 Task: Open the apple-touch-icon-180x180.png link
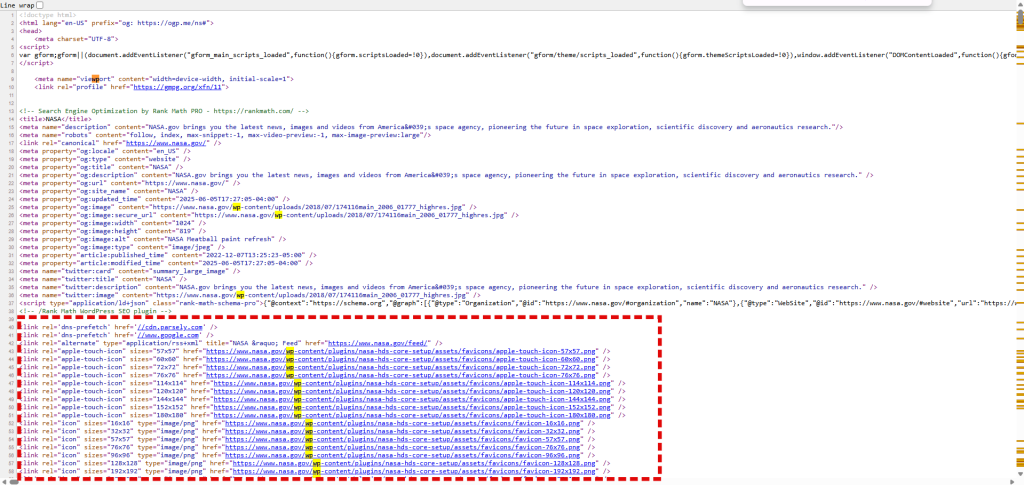tap(414, 415)
